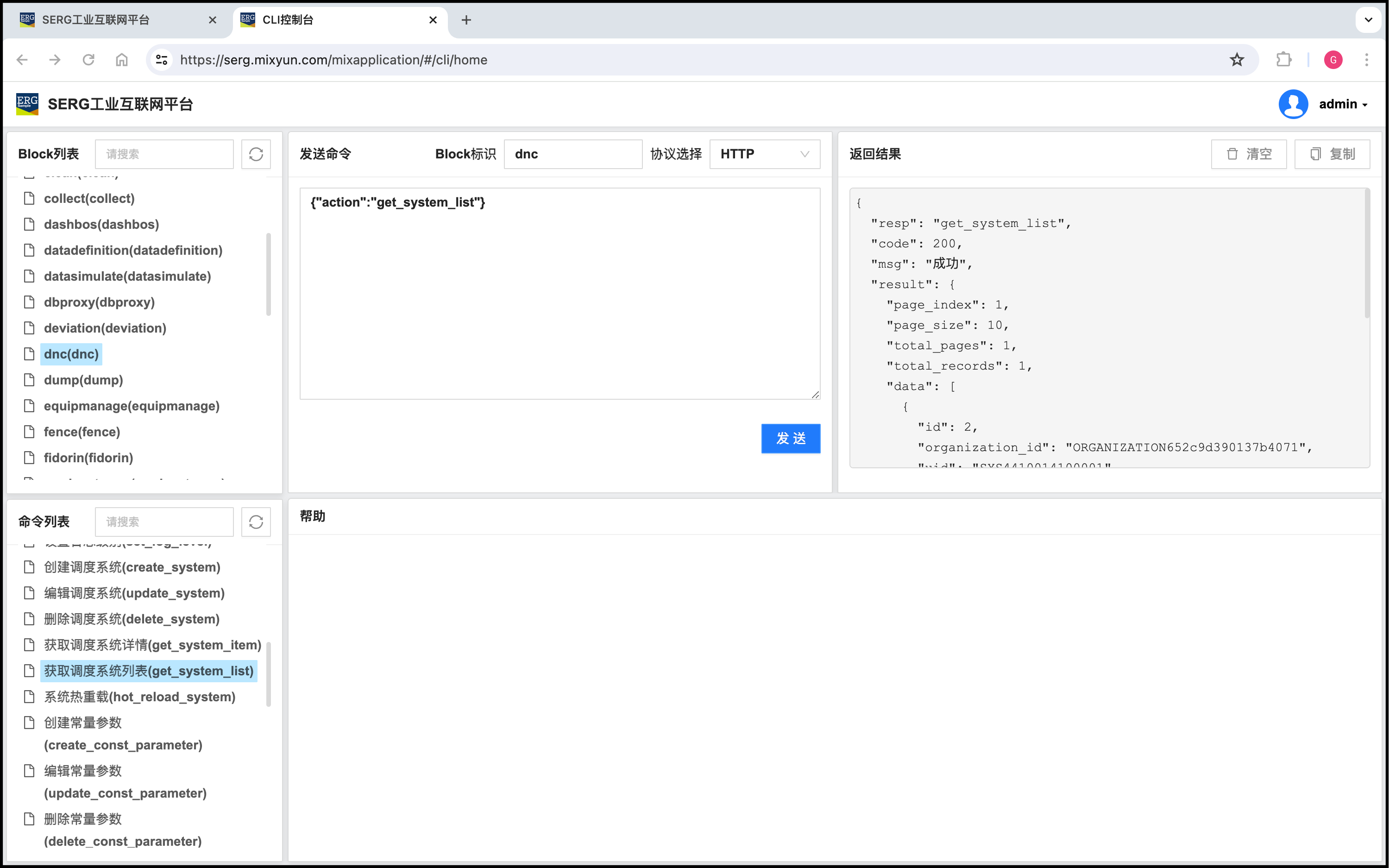Select dbproxy(dbproxy) in the Block list
Screen dimensions: 1389x868
tap(99, 302)
